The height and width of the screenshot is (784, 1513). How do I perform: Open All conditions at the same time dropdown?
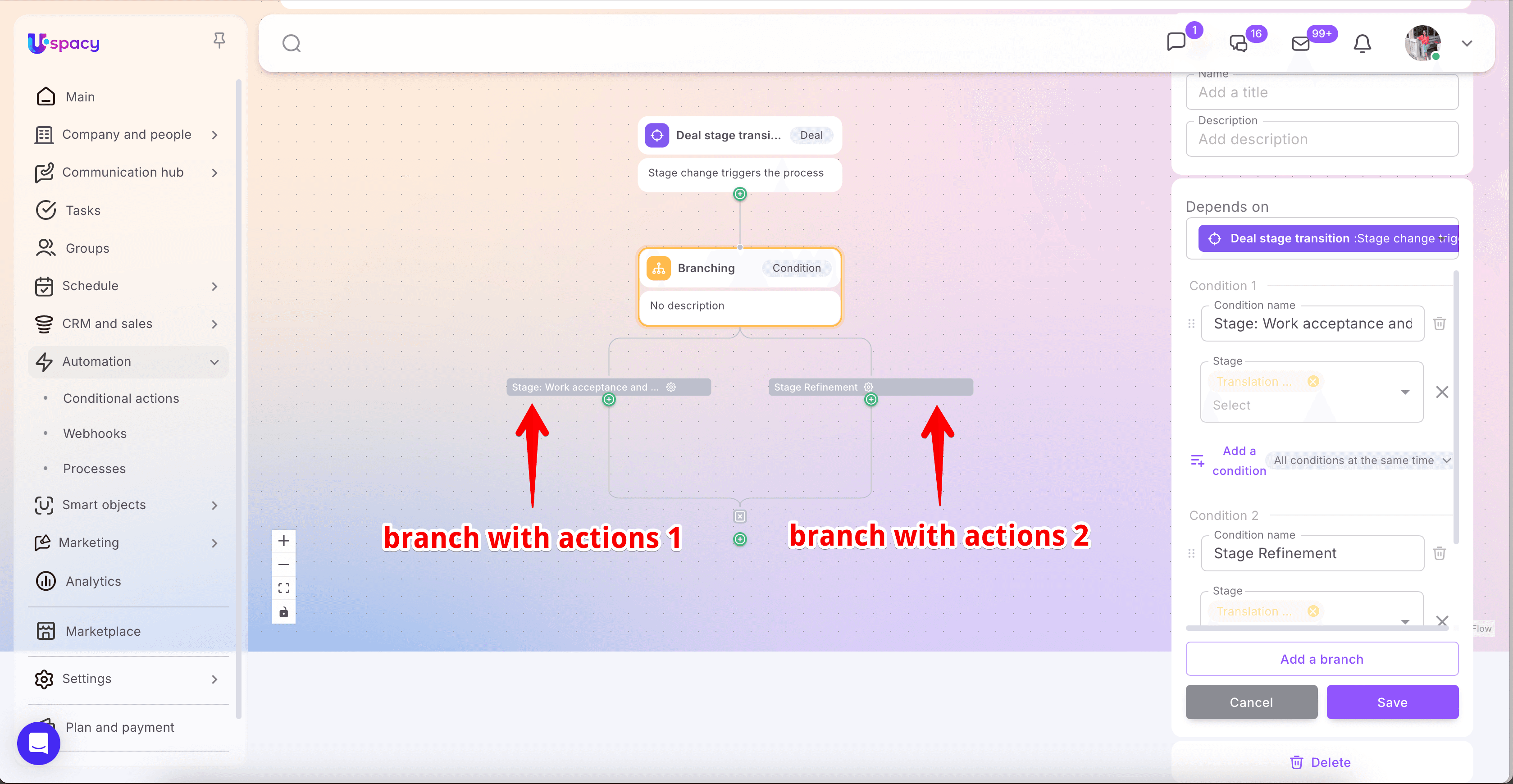point(1361,460)
